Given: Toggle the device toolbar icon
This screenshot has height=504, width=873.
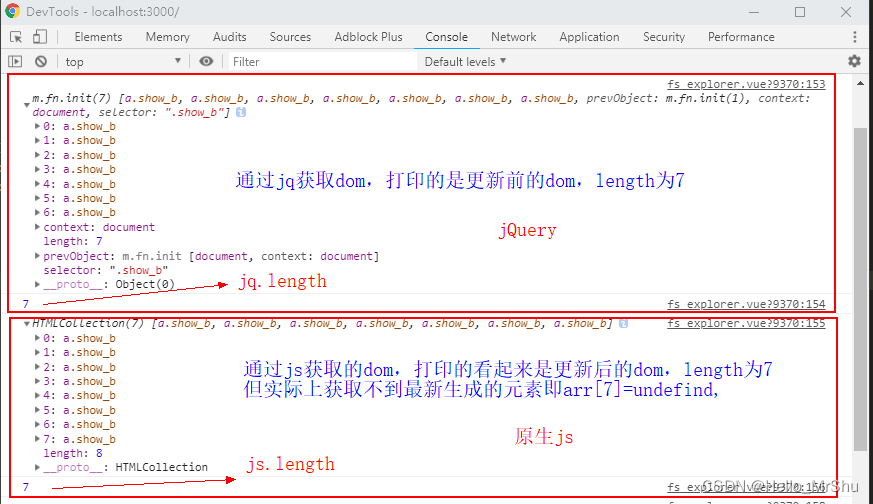Looking at the screenshot, I should [40, 37].
